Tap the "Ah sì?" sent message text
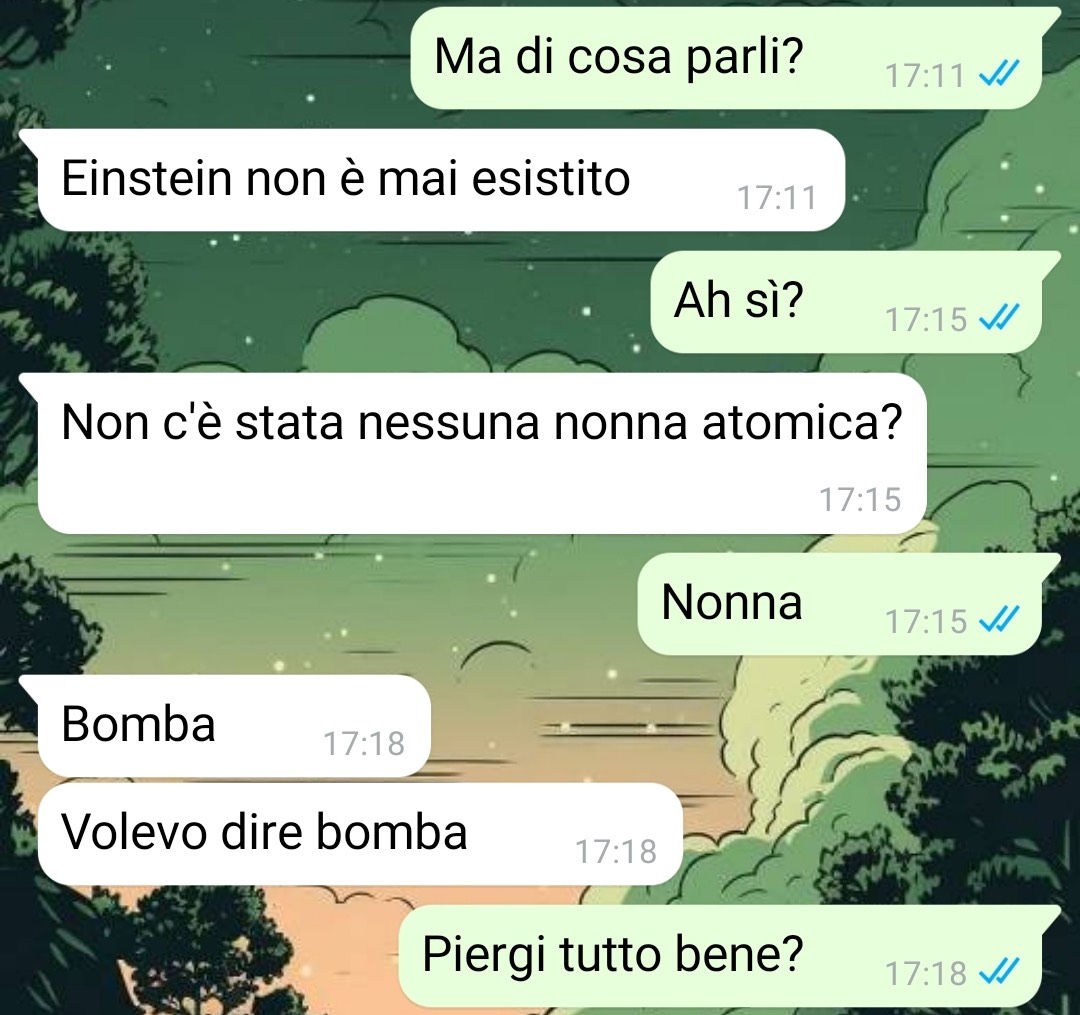1080x1015 pixels. click(x=738, y=301)
